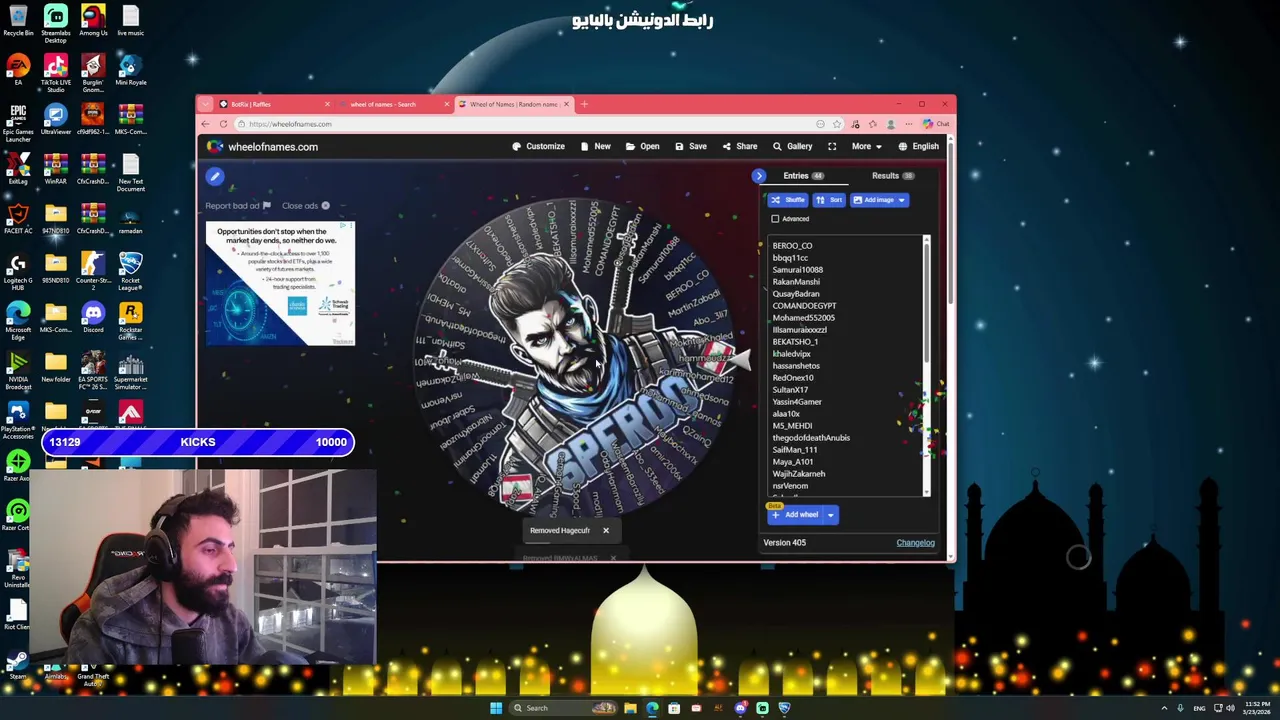1280x720 pixels.
Task: Dismiss the Removed notification toast
Action: coord(605,531)
